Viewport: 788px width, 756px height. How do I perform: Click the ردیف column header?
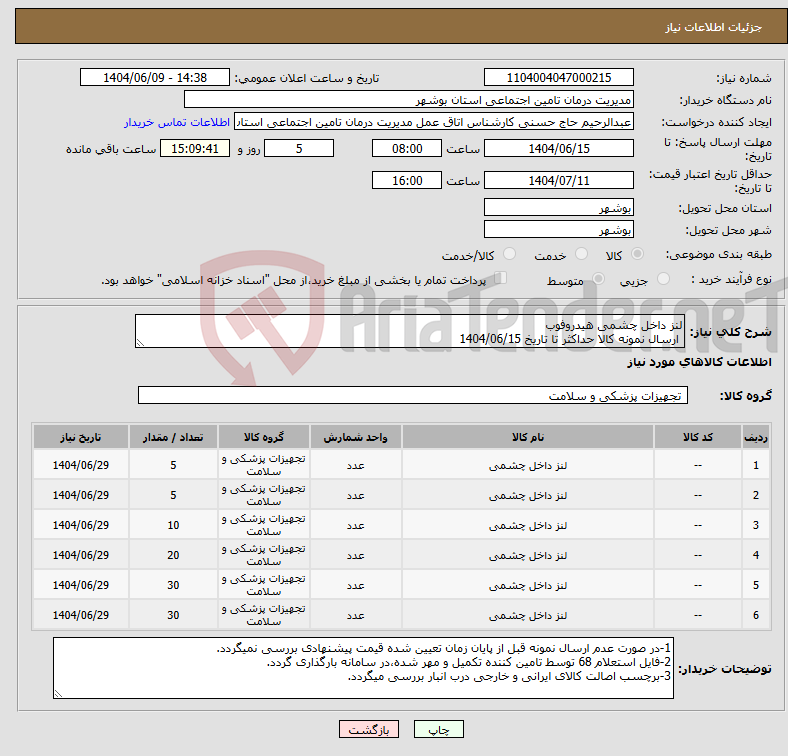(755, 437)
